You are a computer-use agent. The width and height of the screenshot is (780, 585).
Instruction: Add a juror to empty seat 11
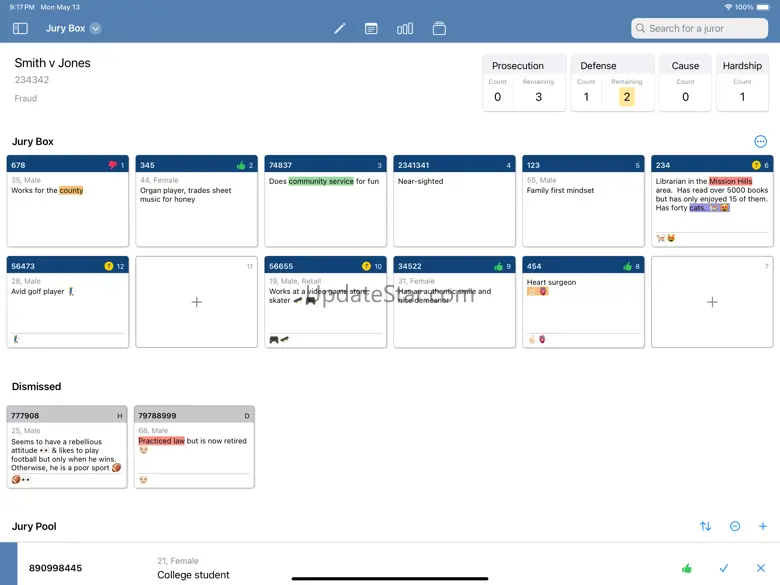[x=196, y=302]
